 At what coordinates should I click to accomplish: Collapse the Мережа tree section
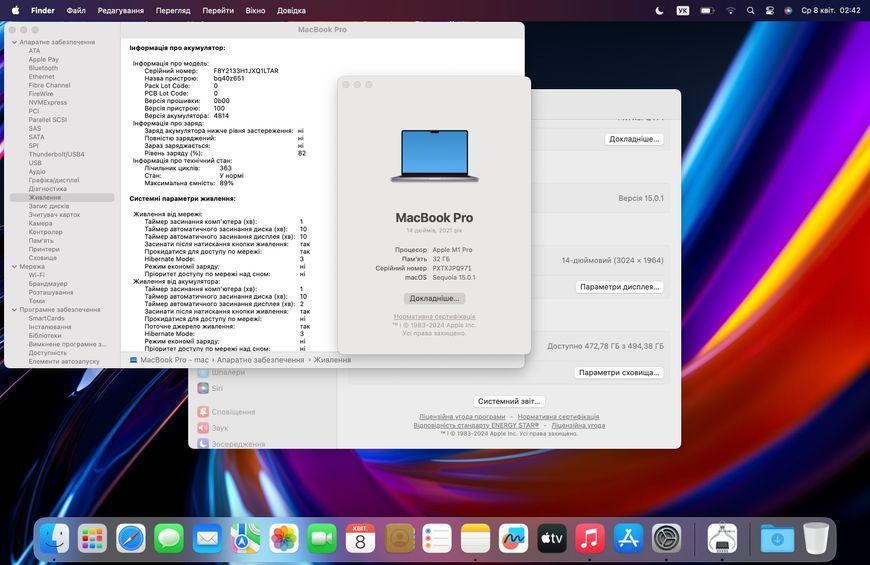click(14, 266)
